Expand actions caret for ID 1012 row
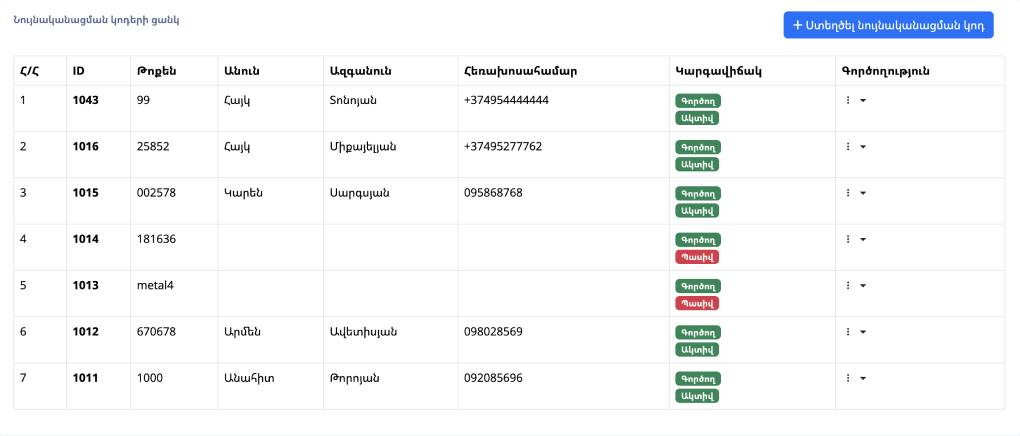 pos(863,332)
